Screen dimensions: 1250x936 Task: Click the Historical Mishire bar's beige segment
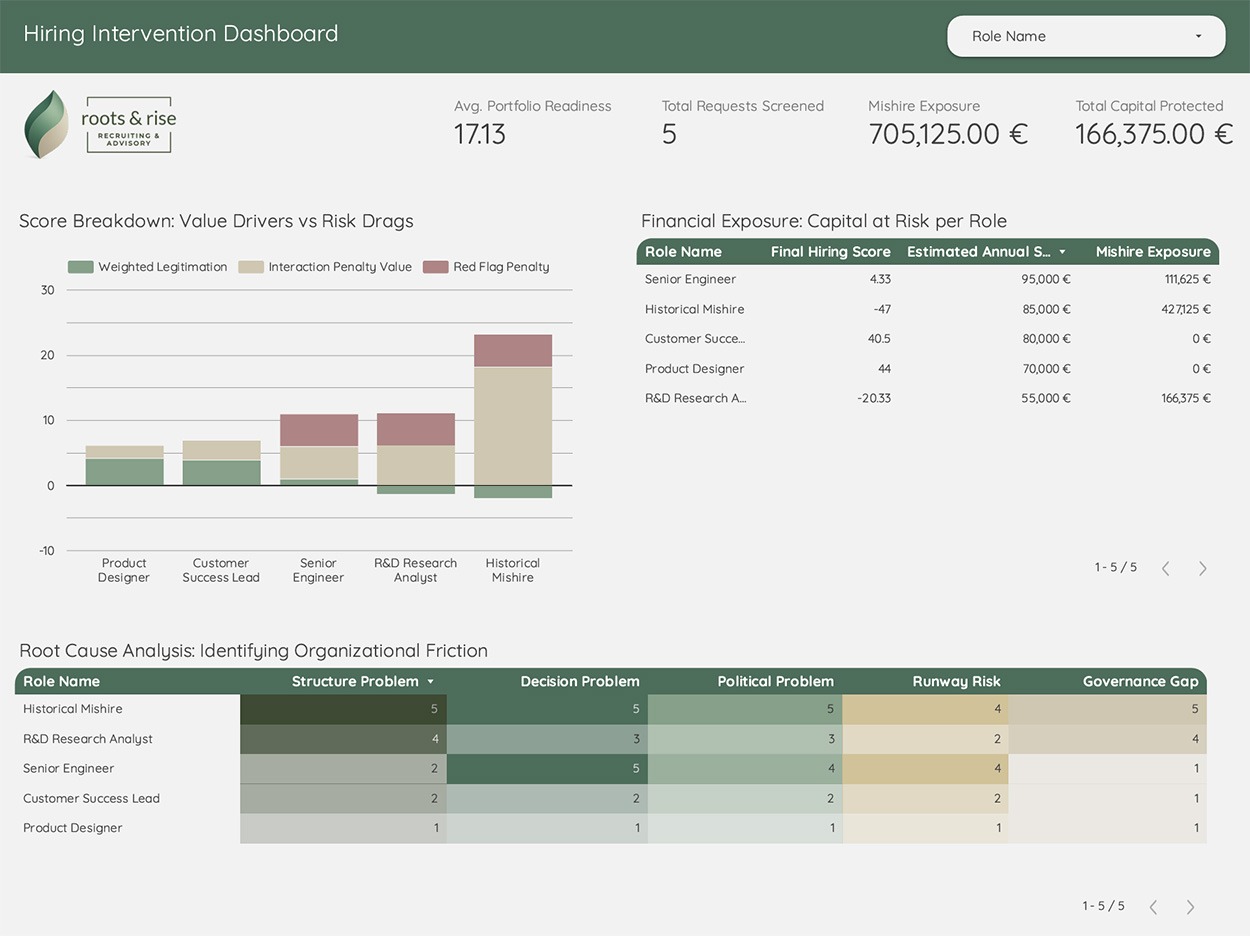512,425
